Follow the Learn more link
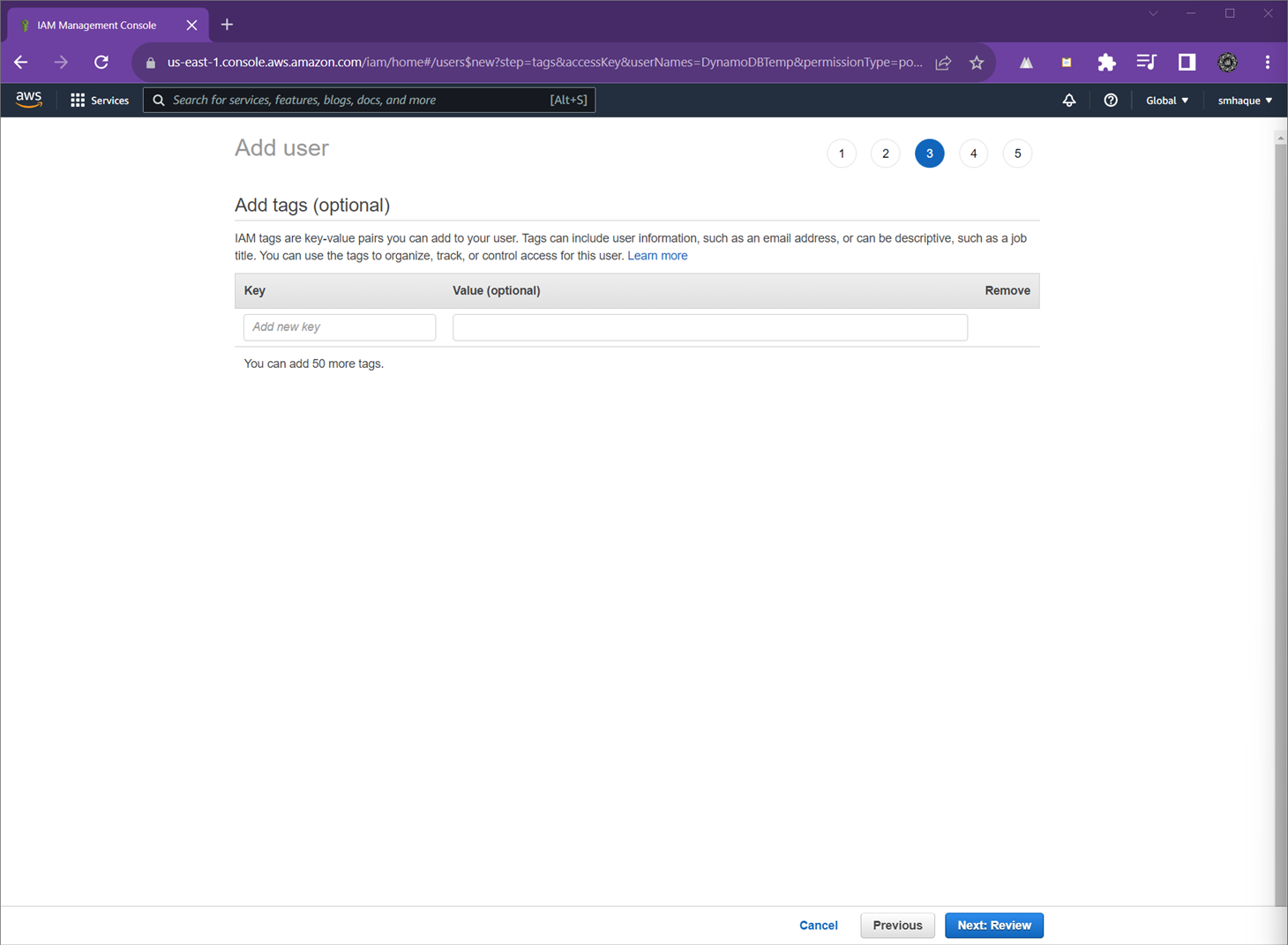 [x=657, y=256]
